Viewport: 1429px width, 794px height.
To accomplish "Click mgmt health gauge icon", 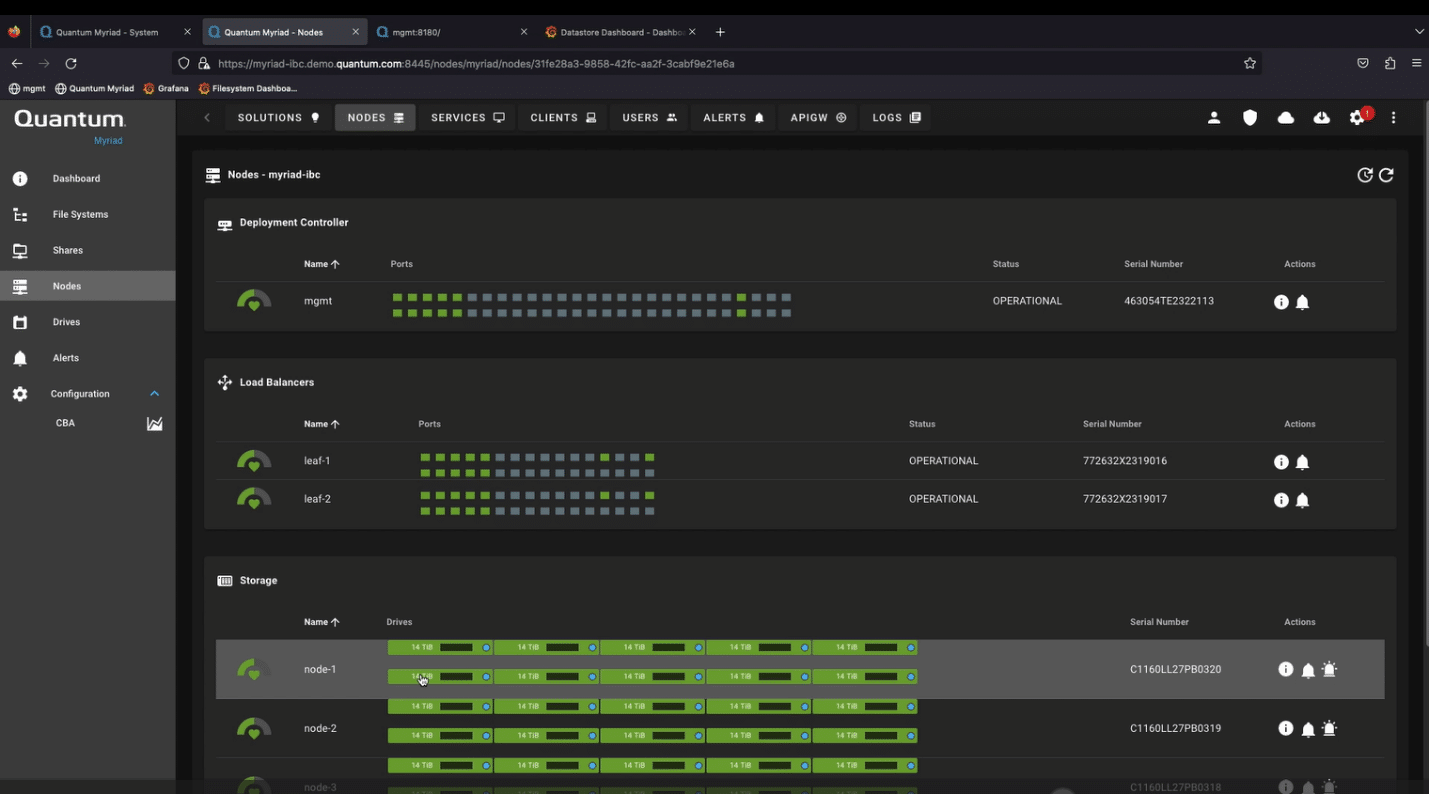I will [254, 301].
